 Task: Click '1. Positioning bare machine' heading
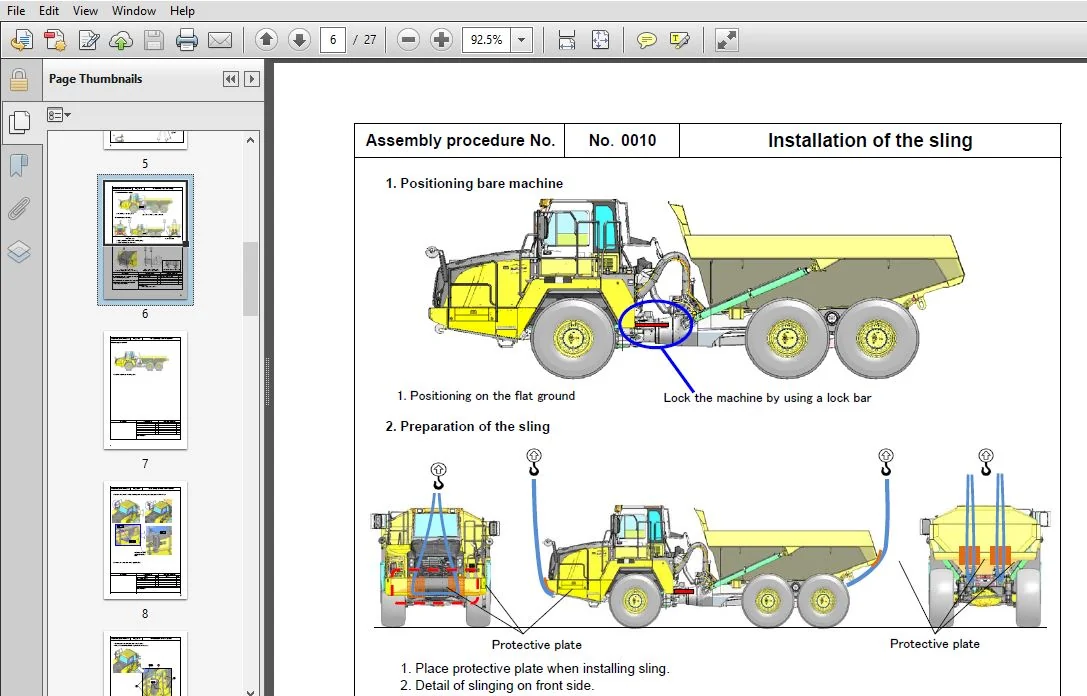point(474,183)
